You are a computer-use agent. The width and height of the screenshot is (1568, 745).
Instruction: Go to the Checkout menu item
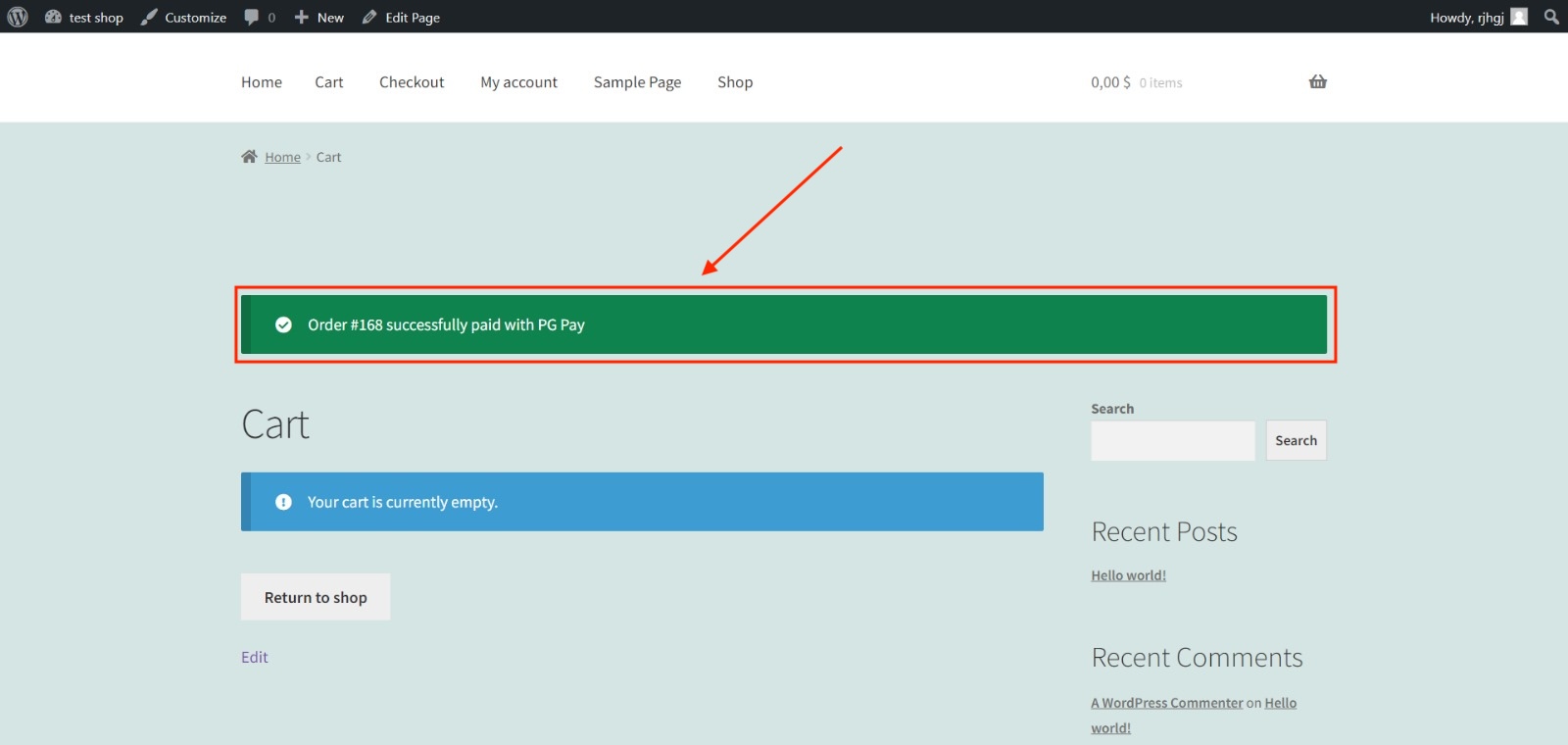point(412,82)
